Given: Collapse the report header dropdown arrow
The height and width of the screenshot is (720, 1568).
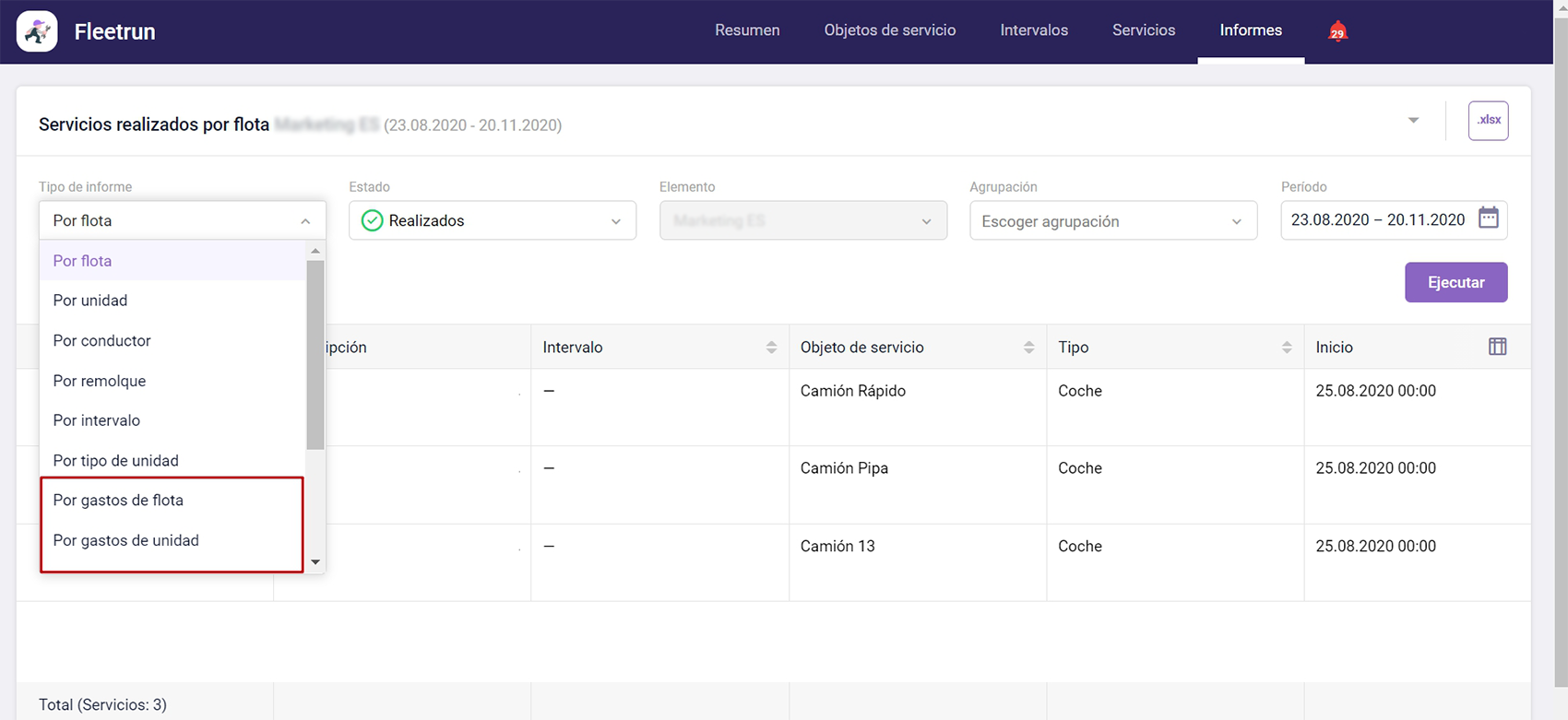Looking at the screenshot, I should (x=1413, y=121).
